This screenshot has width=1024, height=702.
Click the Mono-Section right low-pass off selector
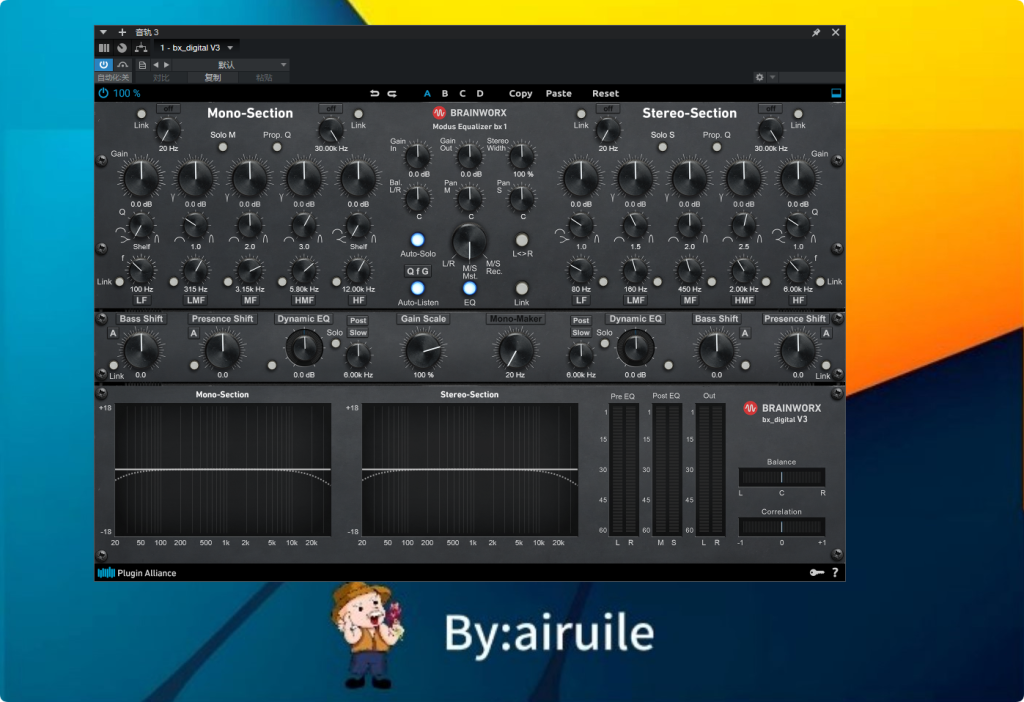click(x=330, y=108)
